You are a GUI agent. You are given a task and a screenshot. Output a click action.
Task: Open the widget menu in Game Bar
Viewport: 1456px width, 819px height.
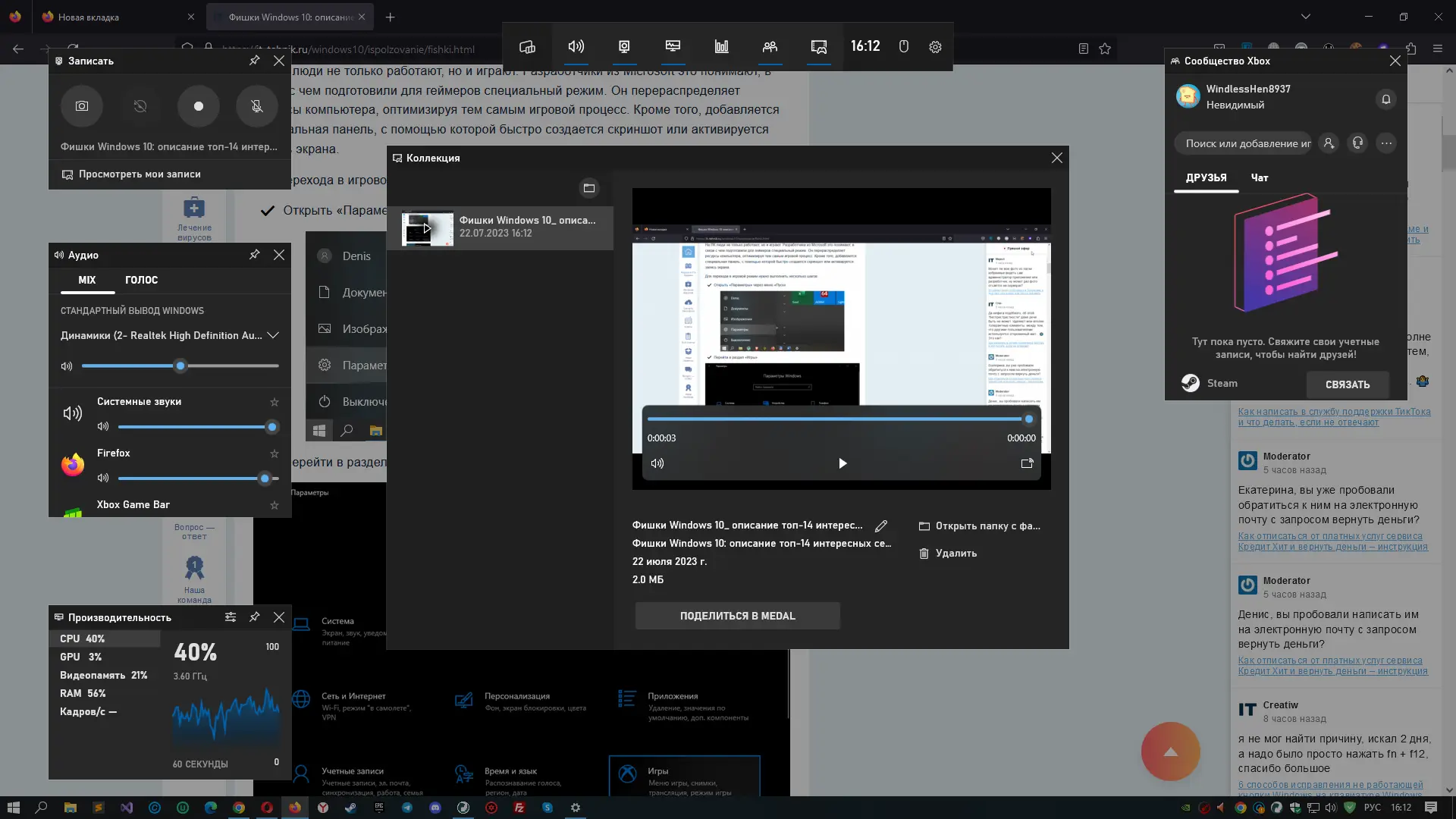(527, 47)
